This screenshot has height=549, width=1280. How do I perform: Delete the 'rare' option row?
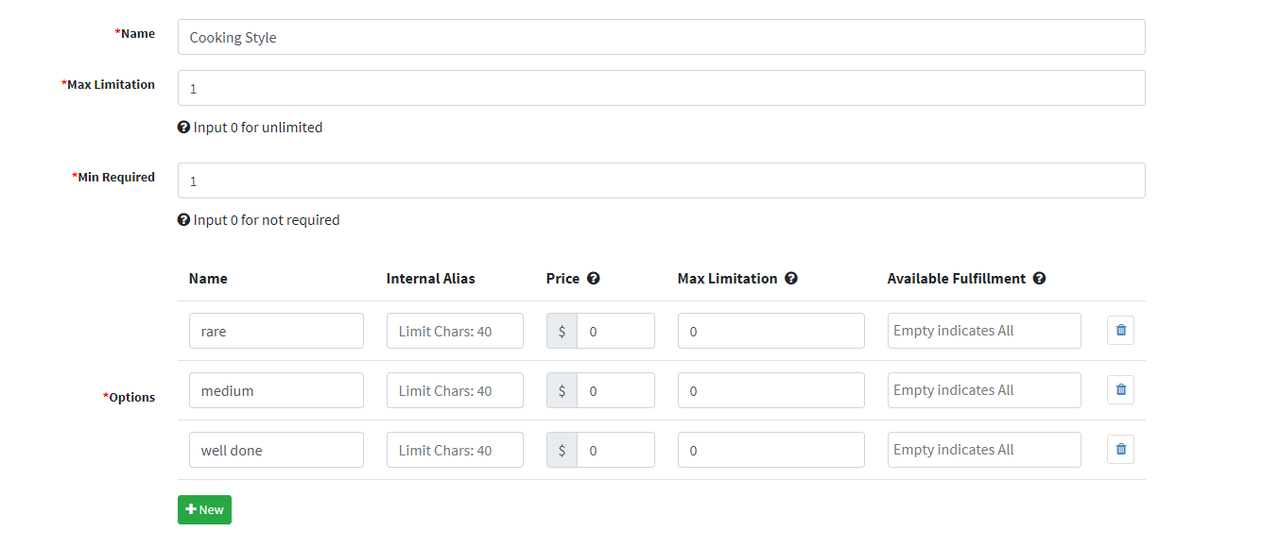(x=1120, y=331)
